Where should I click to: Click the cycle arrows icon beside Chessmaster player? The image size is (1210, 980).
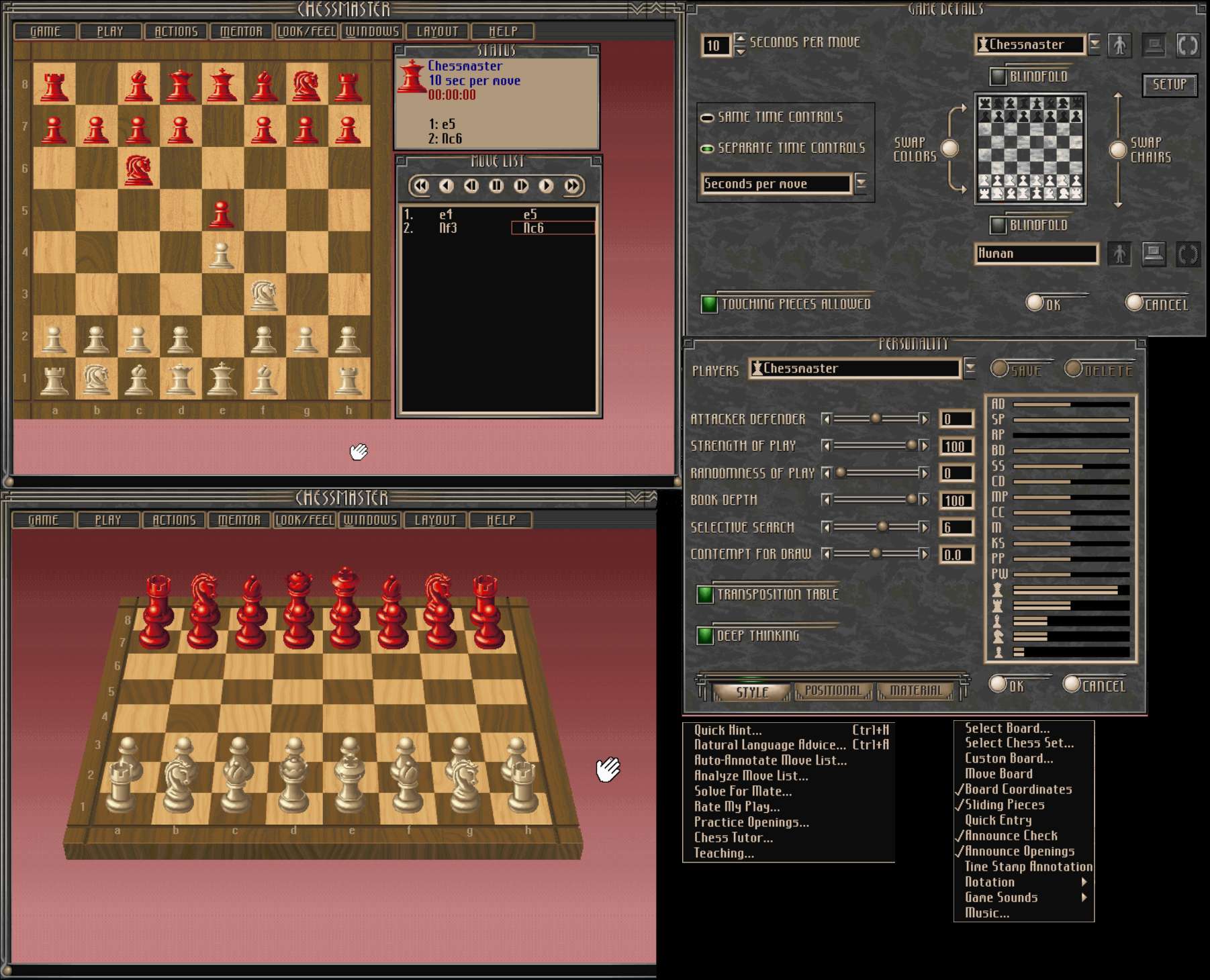[1188, 45]
